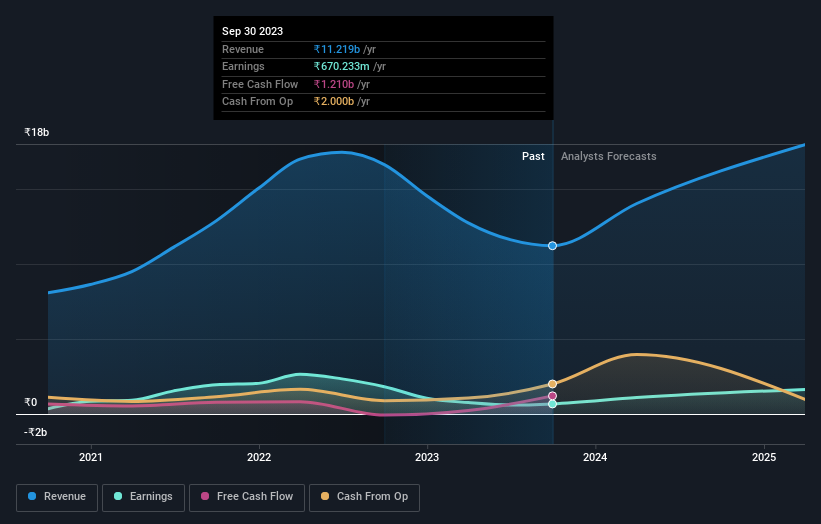Click the ₹1.210b free cash flow value
The image size is (821, 524).
[x=334, y=84]
